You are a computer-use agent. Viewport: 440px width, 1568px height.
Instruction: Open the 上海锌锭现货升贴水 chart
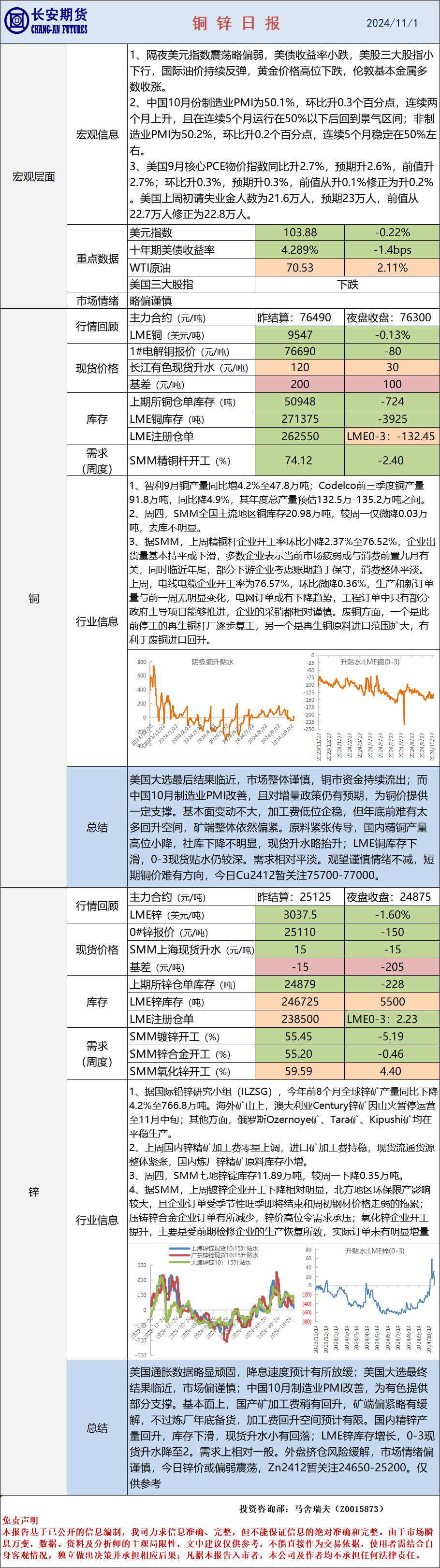[213, 1300]
